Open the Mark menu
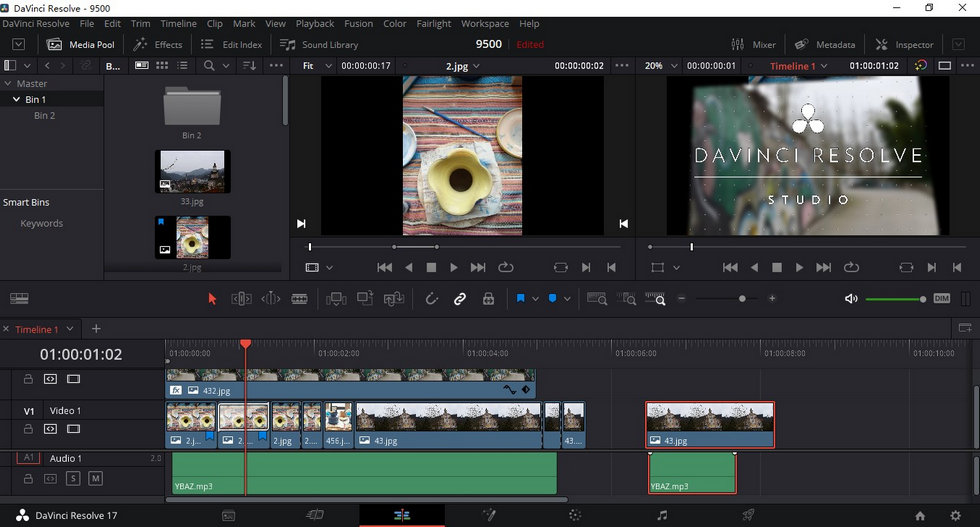Image resolution: width=980 pixels, height=527 pixels. (244, 24)
